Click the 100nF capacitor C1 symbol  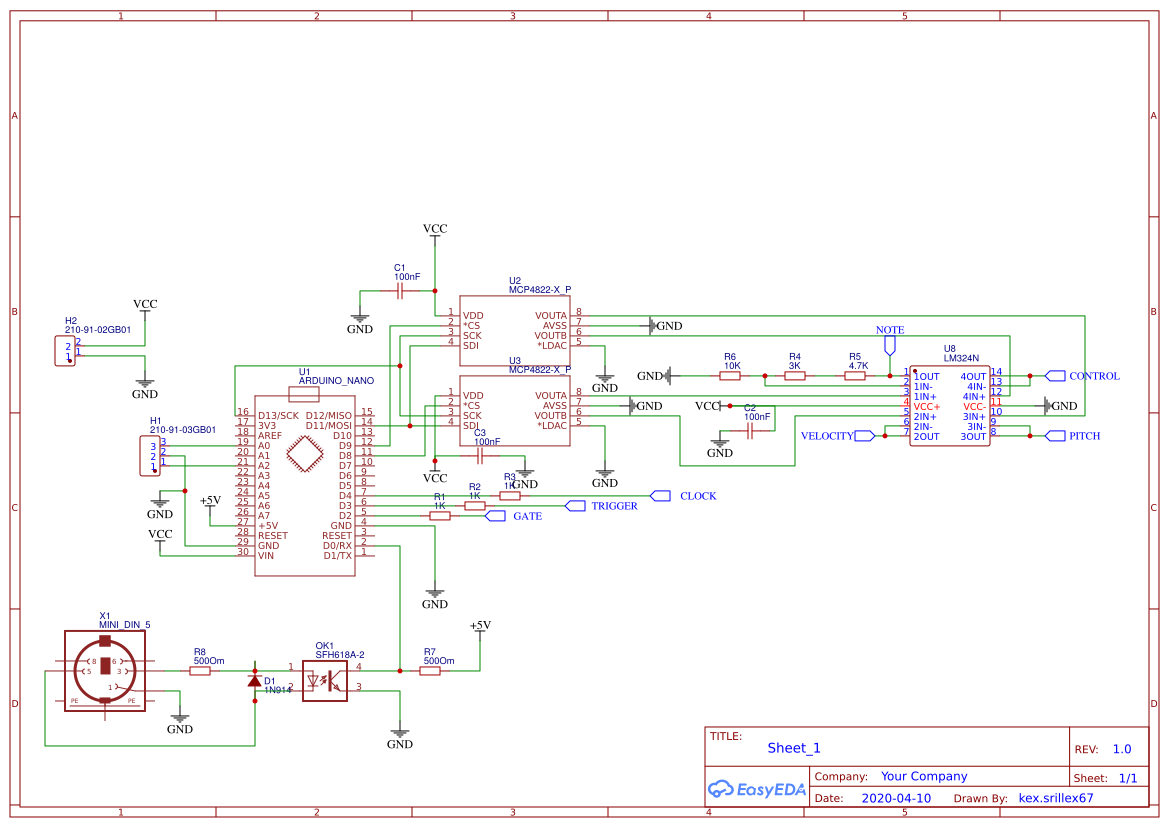(399, 288)
